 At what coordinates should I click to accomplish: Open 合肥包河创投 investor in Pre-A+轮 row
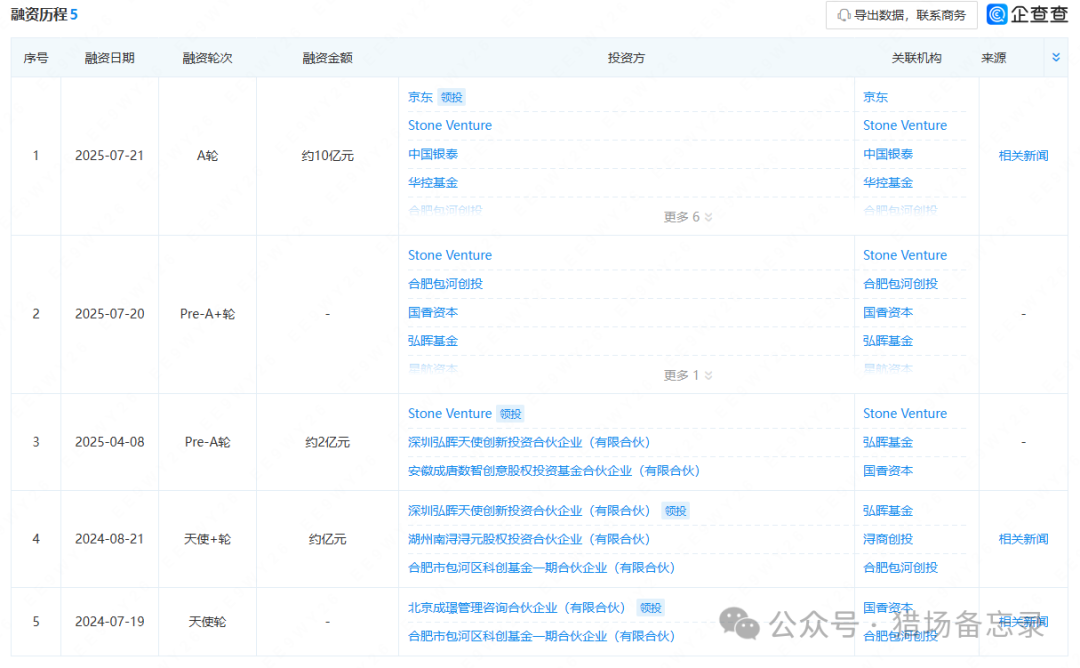click(x=445, y=284)
